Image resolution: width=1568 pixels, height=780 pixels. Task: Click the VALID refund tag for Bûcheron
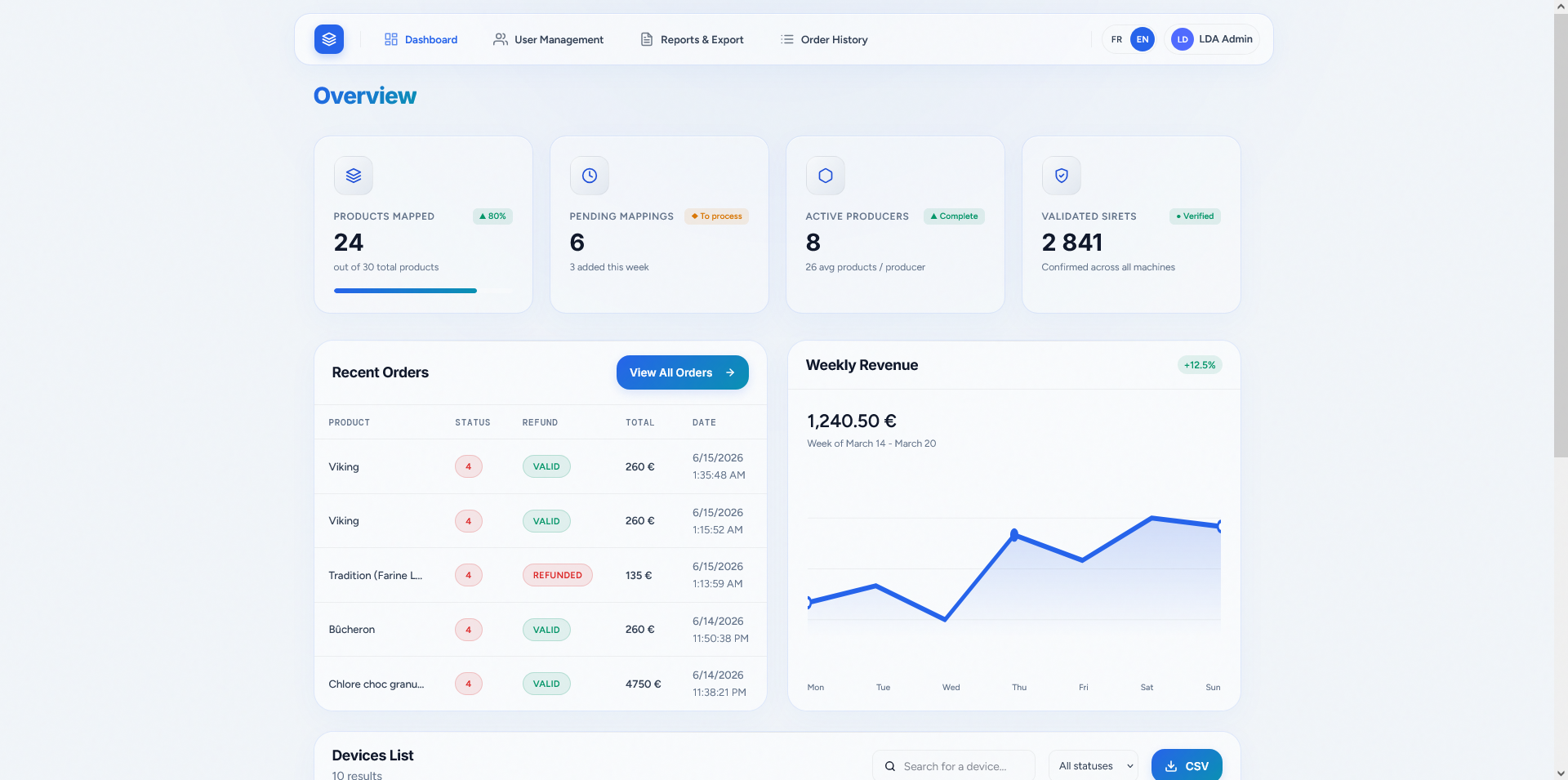coord(546,630)
